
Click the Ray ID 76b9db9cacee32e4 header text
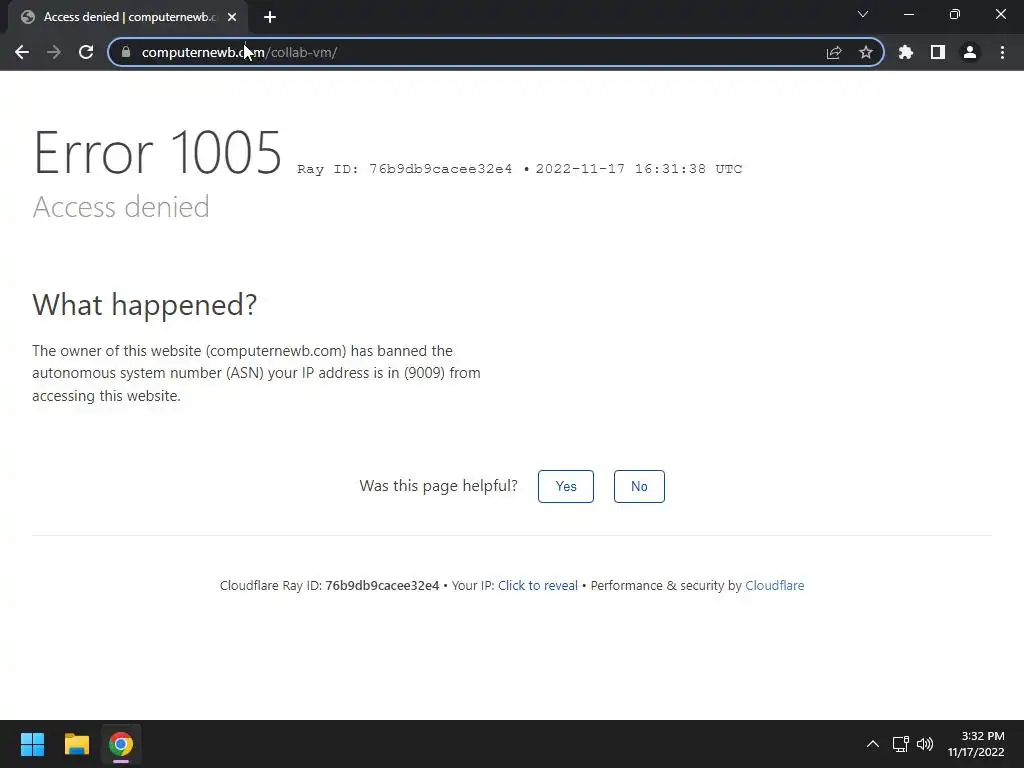pyautogui.click(x=405, y=169)
